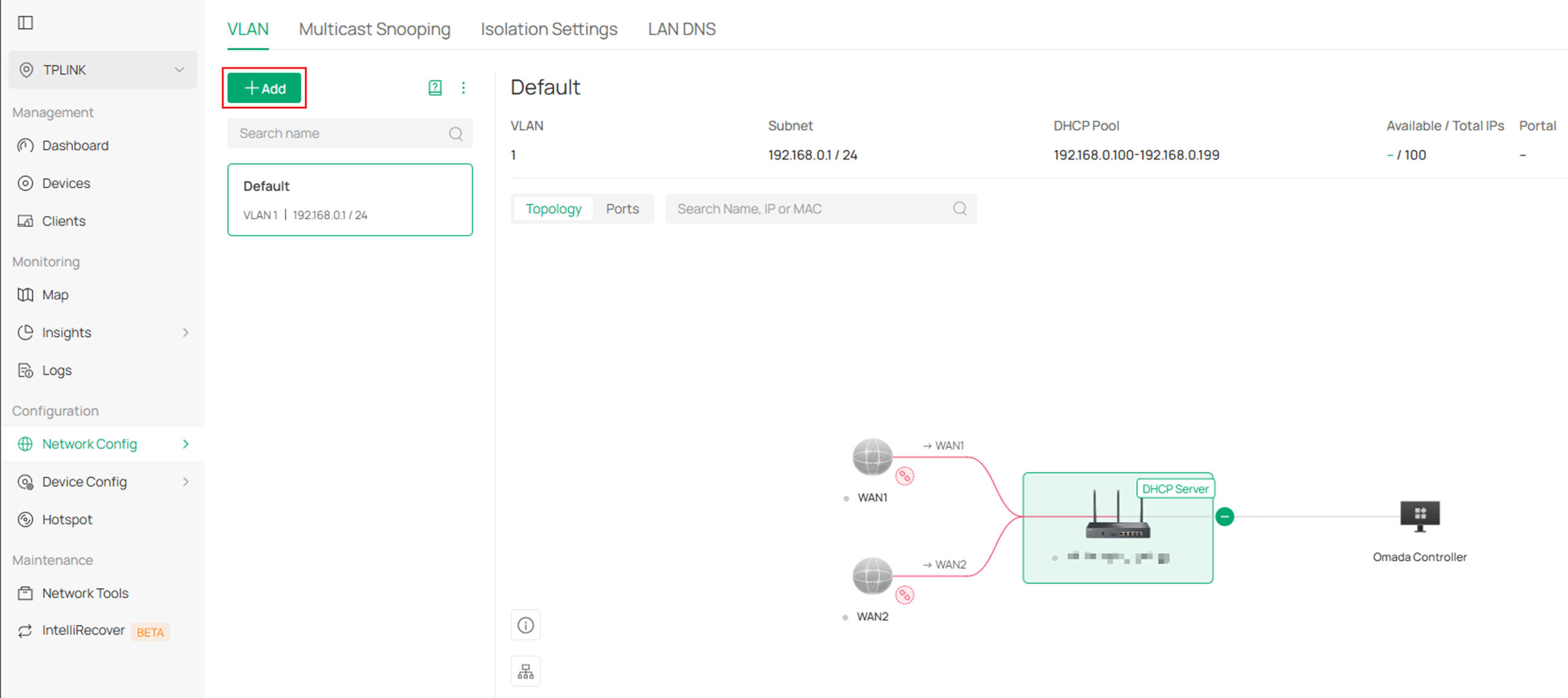The width and height of the screenshot is (1568, 698).
Task: Open the LAN DNS tab
Action: (x=681, y=28)
